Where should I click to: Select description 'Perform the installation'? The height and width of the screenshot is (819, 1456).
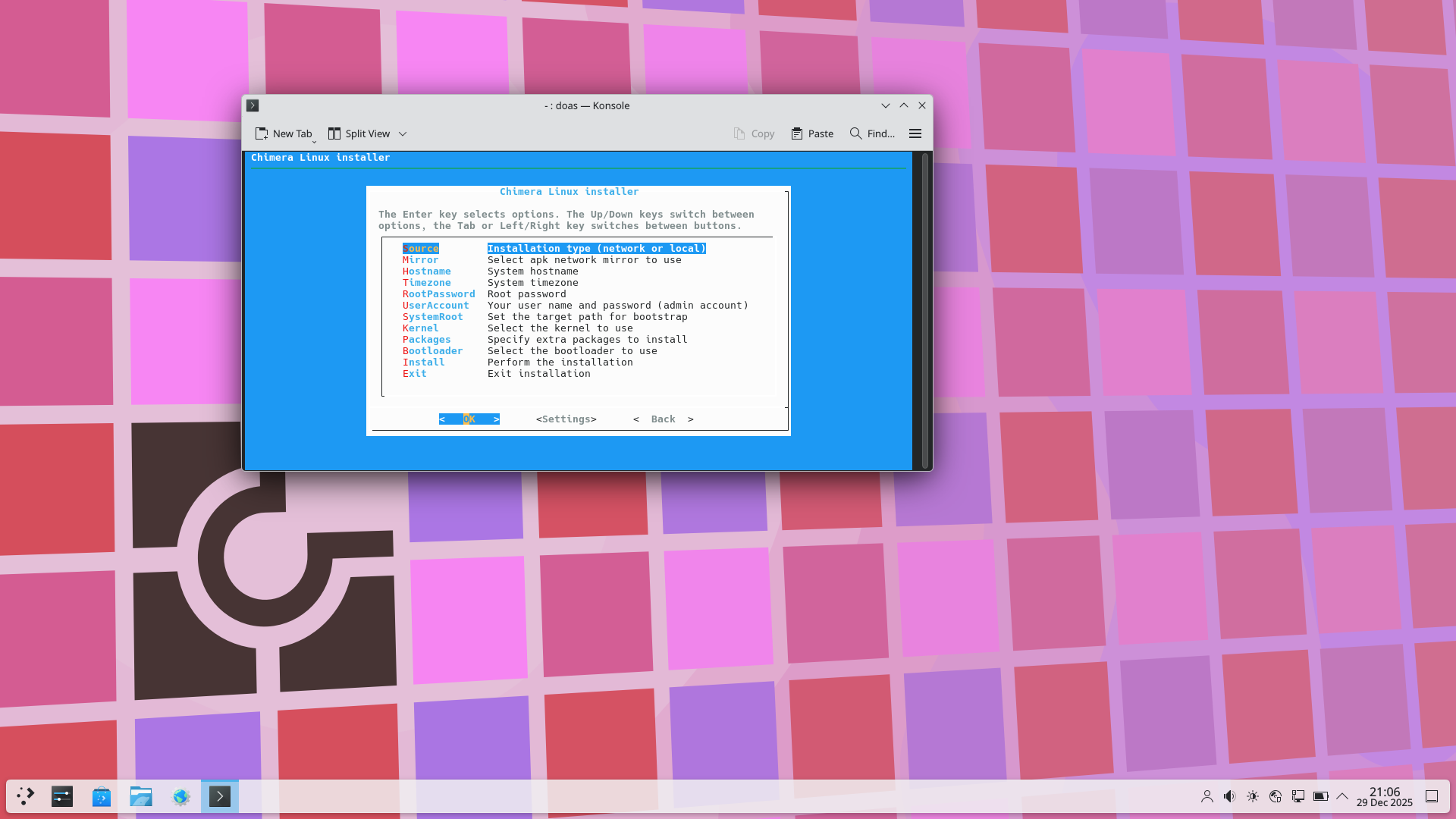point(560,362)
